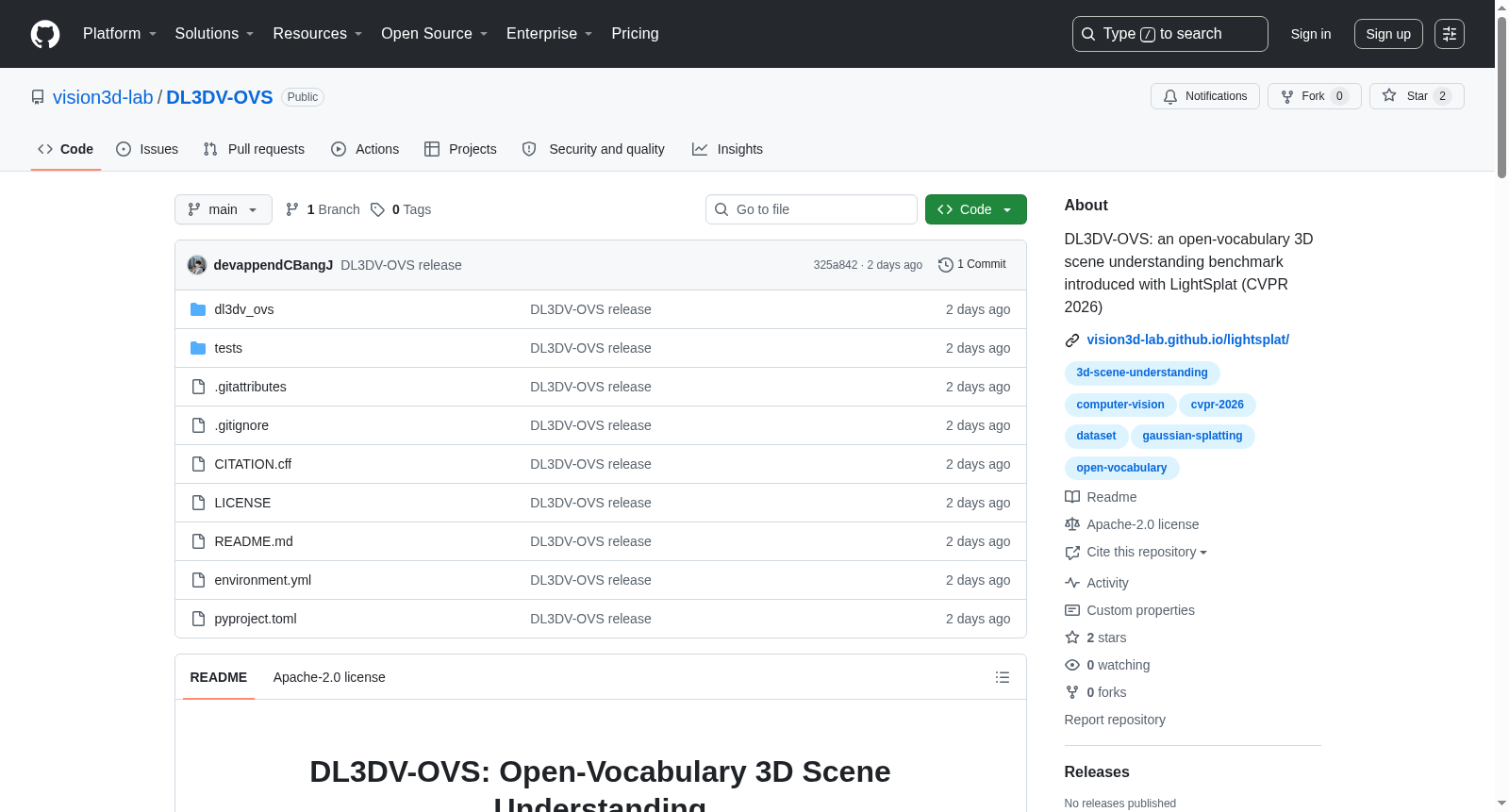This screenshot has height=812, width=1509.
Task: Click Report repository link
Action: [1115, 720]
